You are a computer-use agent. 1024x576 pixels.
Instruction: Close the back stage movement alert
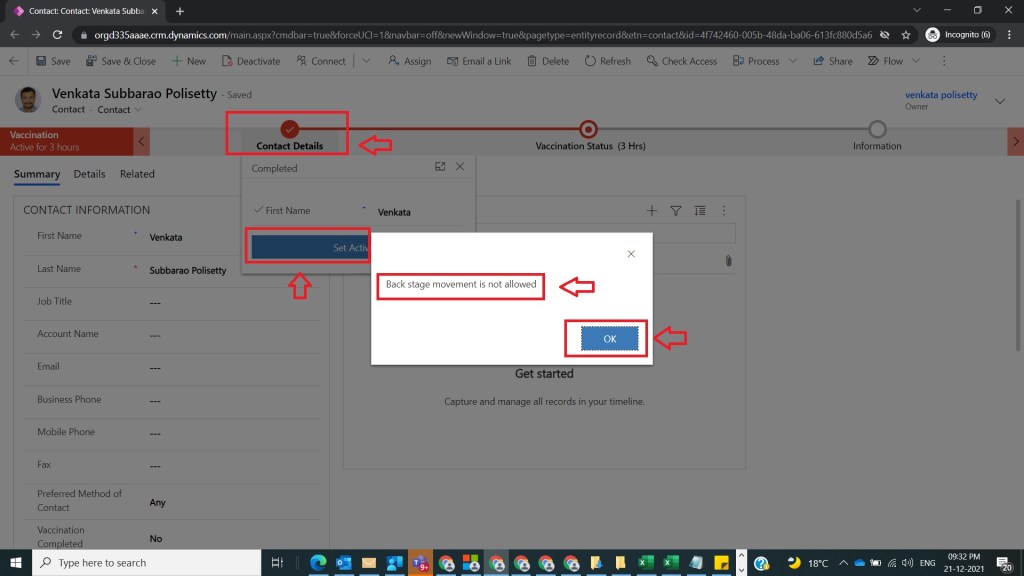click(631, 254)
